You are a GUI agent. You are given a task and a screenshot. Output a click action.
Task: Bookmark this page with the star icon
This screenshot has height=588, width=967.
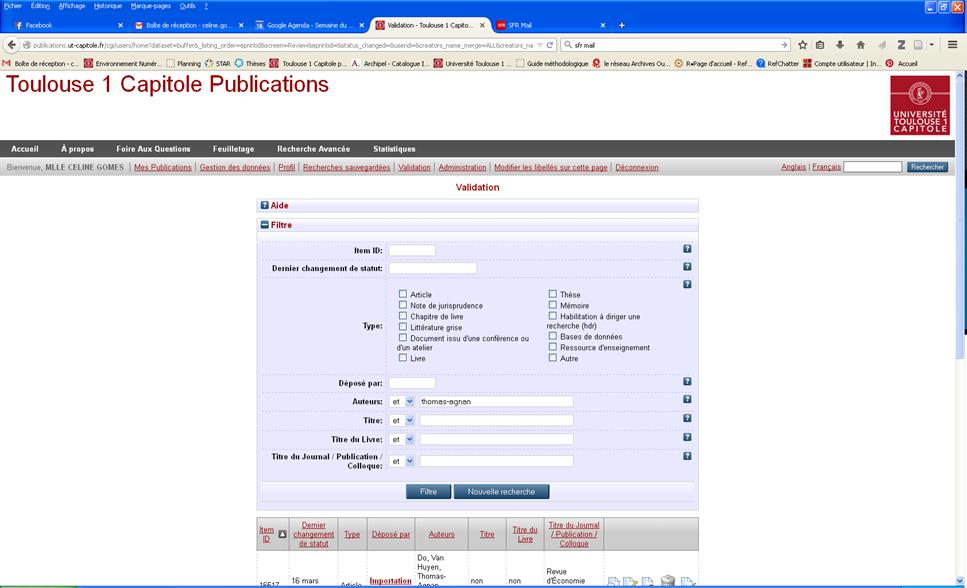802,45
